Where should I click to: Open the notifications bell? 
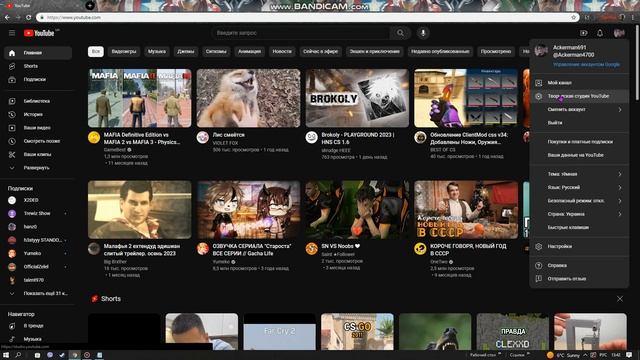[600, 33]
